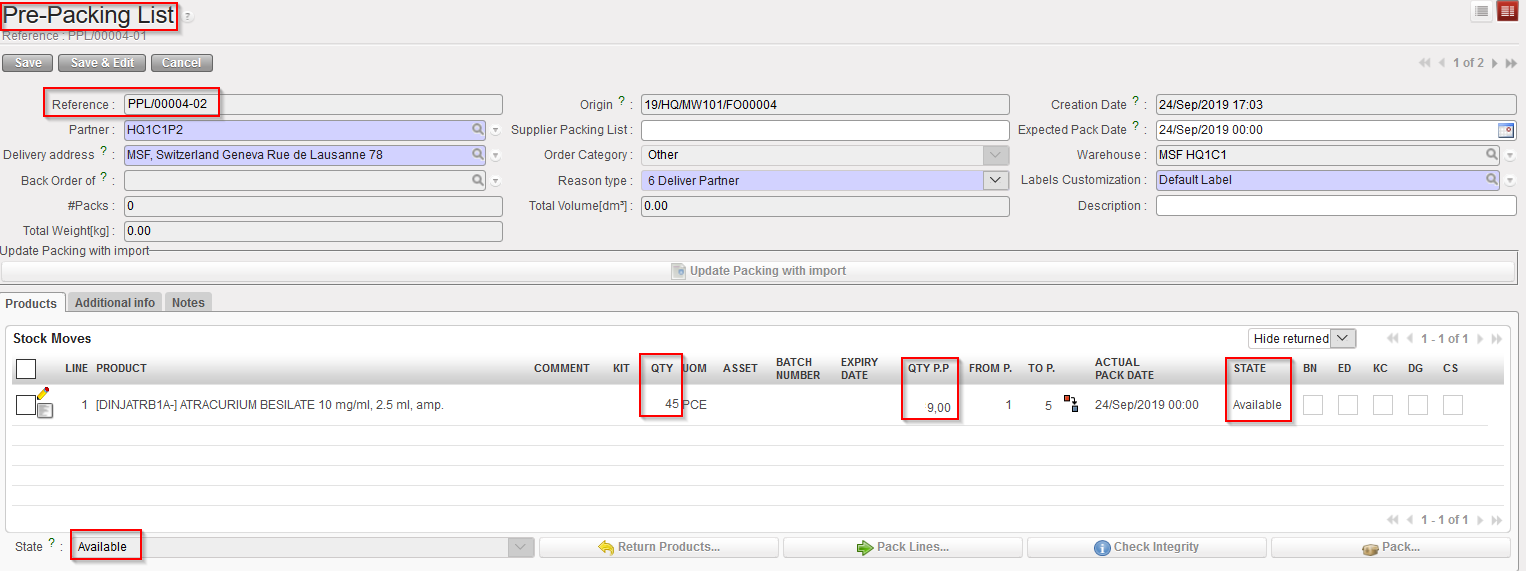Open the Notes tab
Viewport: 1526px width, 571px height.
(x=188, y=302)
